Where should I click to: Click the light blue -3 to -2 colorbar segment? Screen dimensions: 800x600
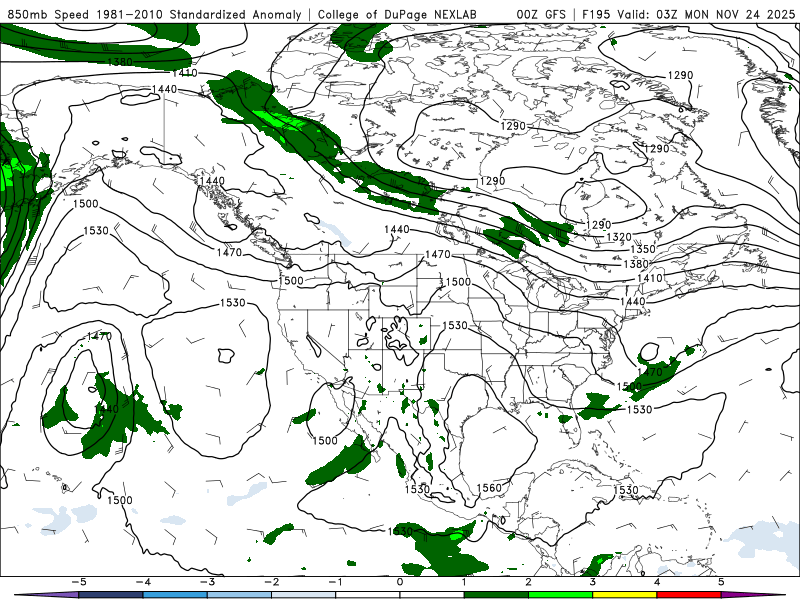point(239,595)
